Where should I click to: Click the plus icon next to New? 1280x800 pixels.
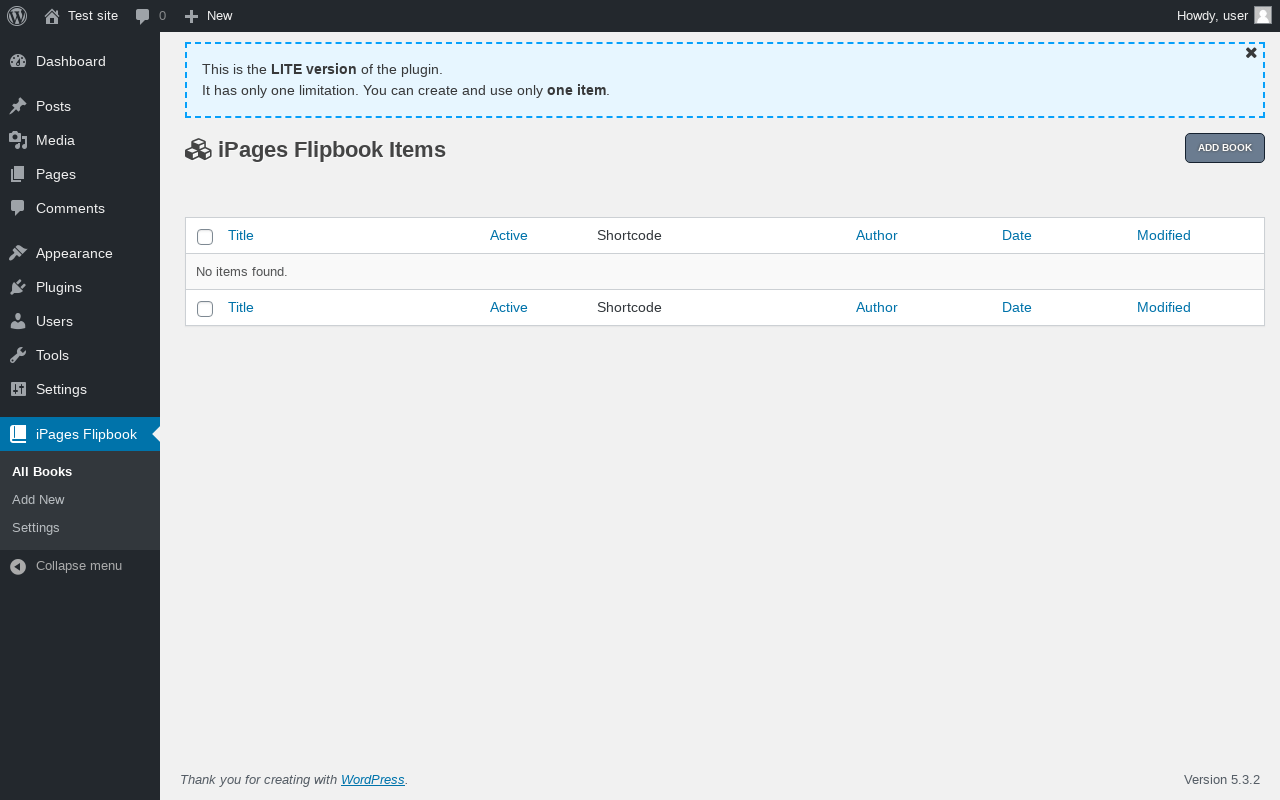[192, 16]
